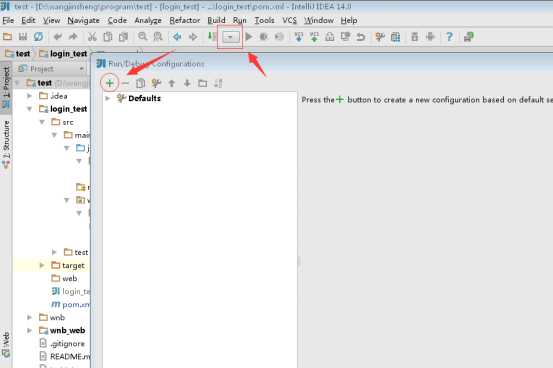
Task: Click the Replace icon in toolbar
Action: (x=158, y=36)
